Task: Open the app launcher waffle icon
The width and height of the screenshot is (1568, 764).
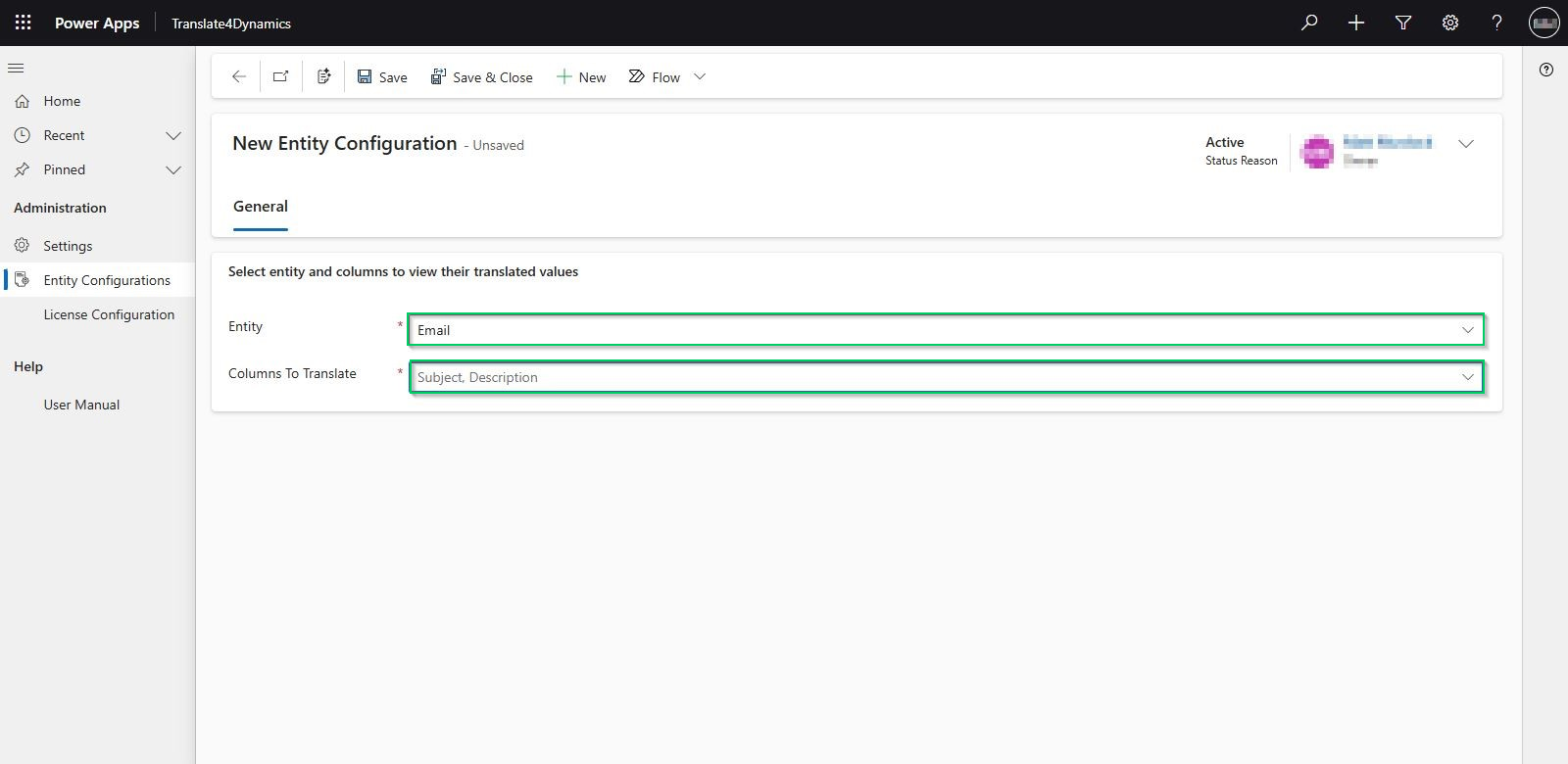Action: point(23,23)
